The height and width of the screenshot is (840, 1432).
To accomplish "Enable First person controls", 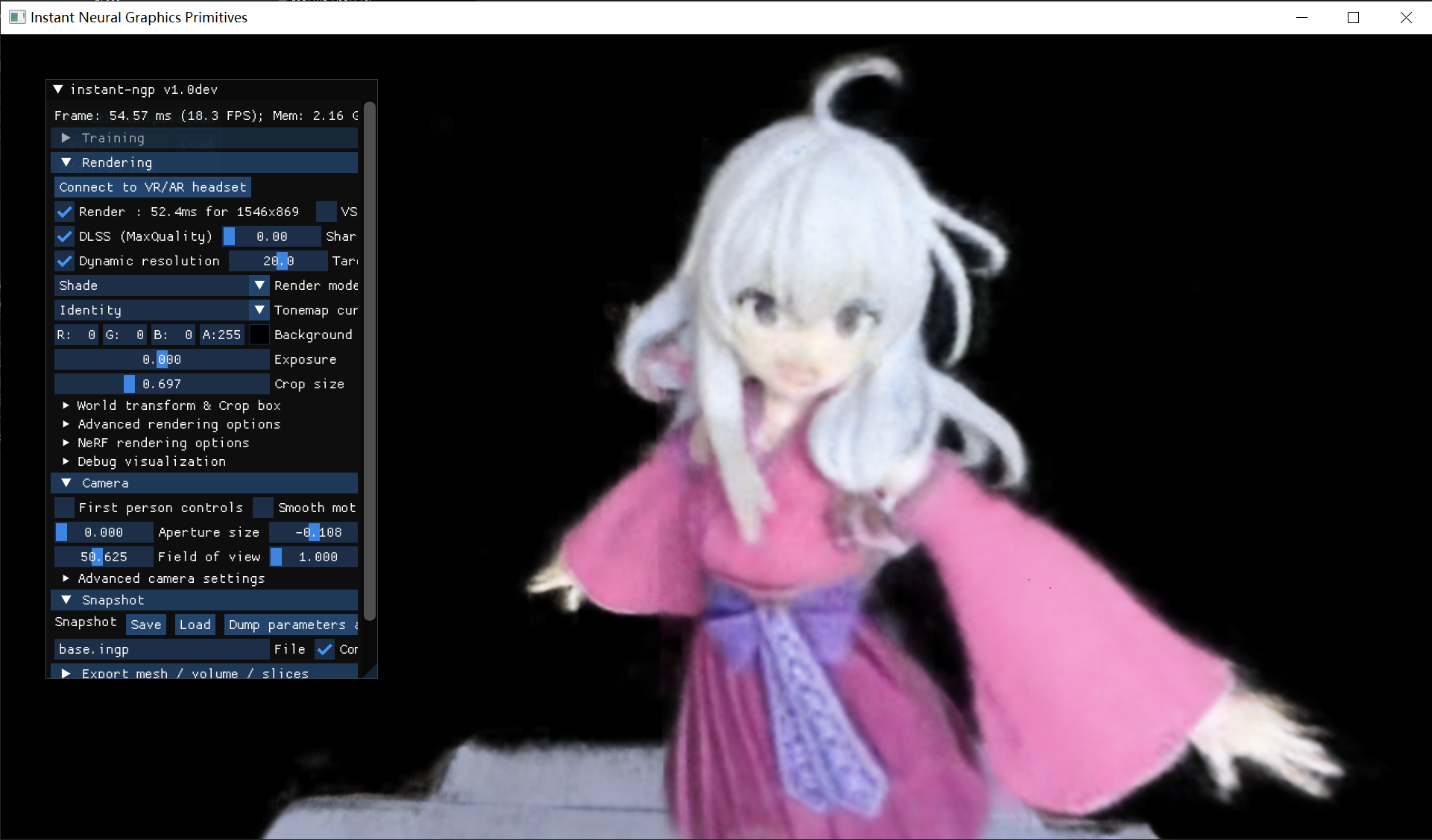I will 64,508.
